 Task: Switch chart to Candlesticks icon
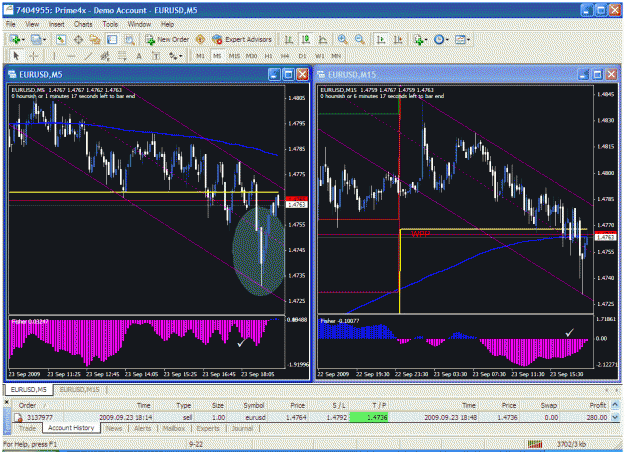[305, 39]
